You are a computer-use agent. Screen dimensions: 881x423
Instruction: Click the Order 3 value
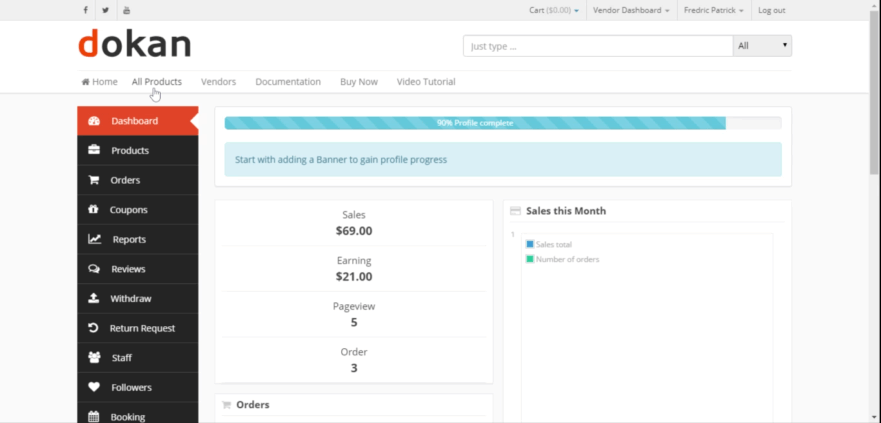pyautogui.click(x=354, y=368)
